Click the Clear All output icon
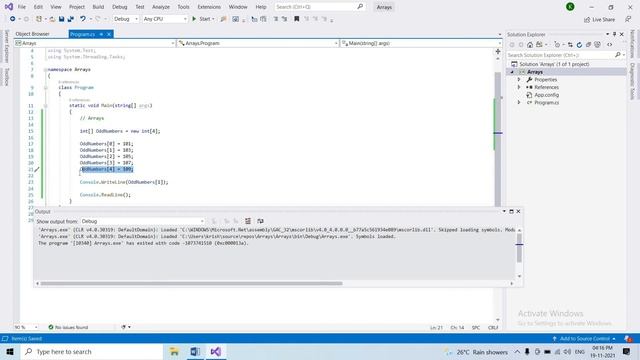 248,221
